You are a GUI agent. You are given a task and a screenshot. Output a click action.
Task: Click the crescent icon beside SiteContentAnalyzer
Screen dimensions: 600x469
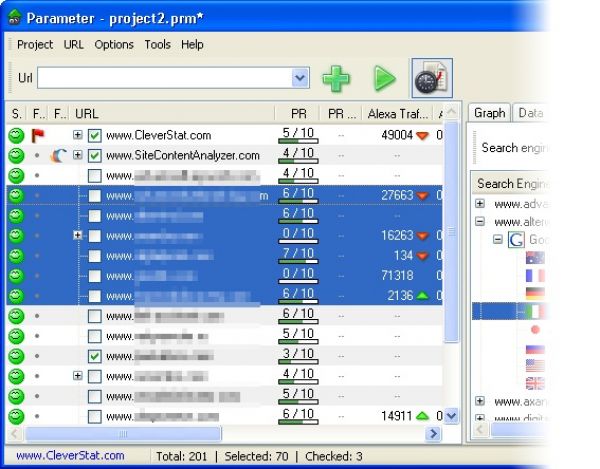pyautogui.click(x=59, y=155)
